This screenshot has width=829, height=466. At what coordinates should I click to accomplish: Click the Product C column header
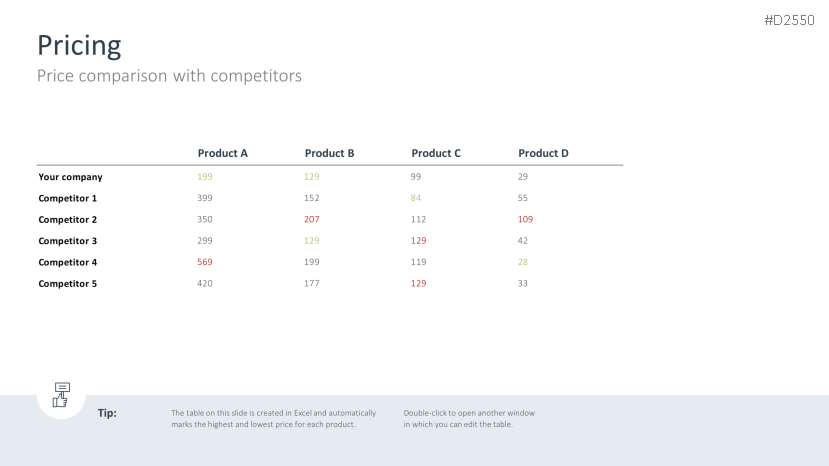(436, 153)
